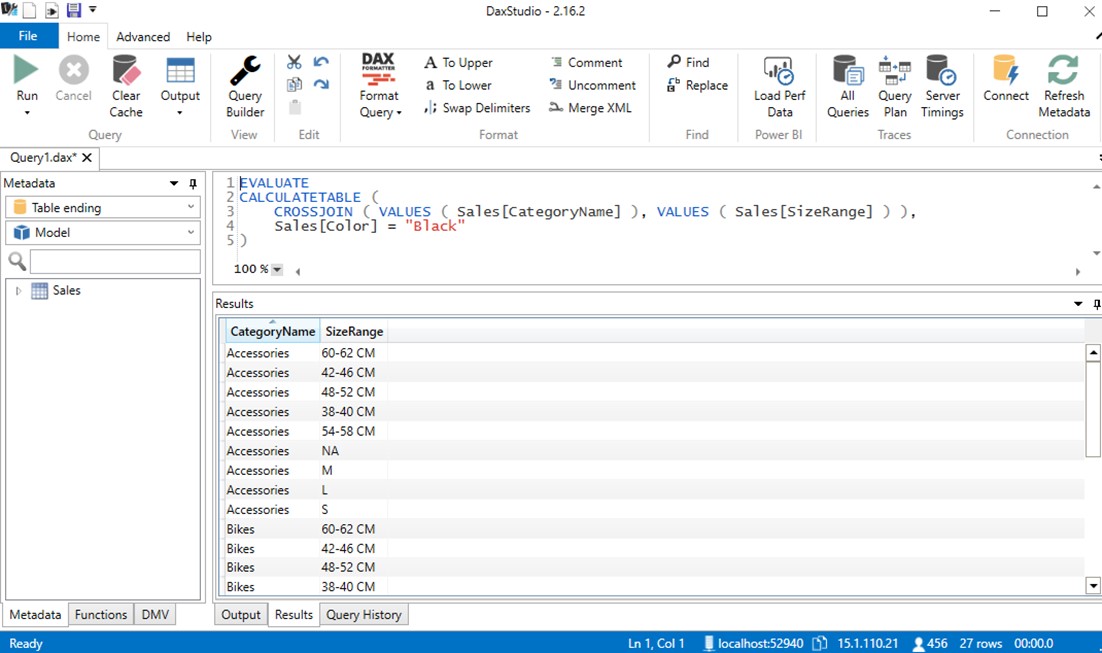Open the Help ribbon tab
The width and height of the screenshot is (1102, 653).
point(199,37)
